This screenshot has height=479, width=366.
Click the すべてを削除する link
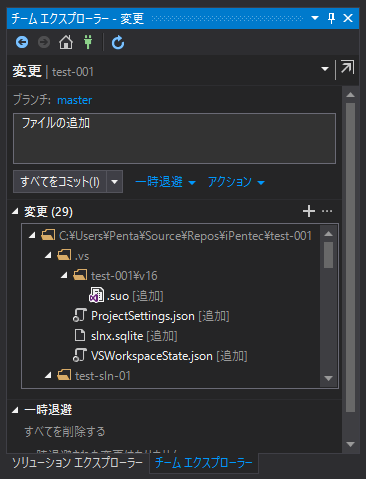pos(65,432)
